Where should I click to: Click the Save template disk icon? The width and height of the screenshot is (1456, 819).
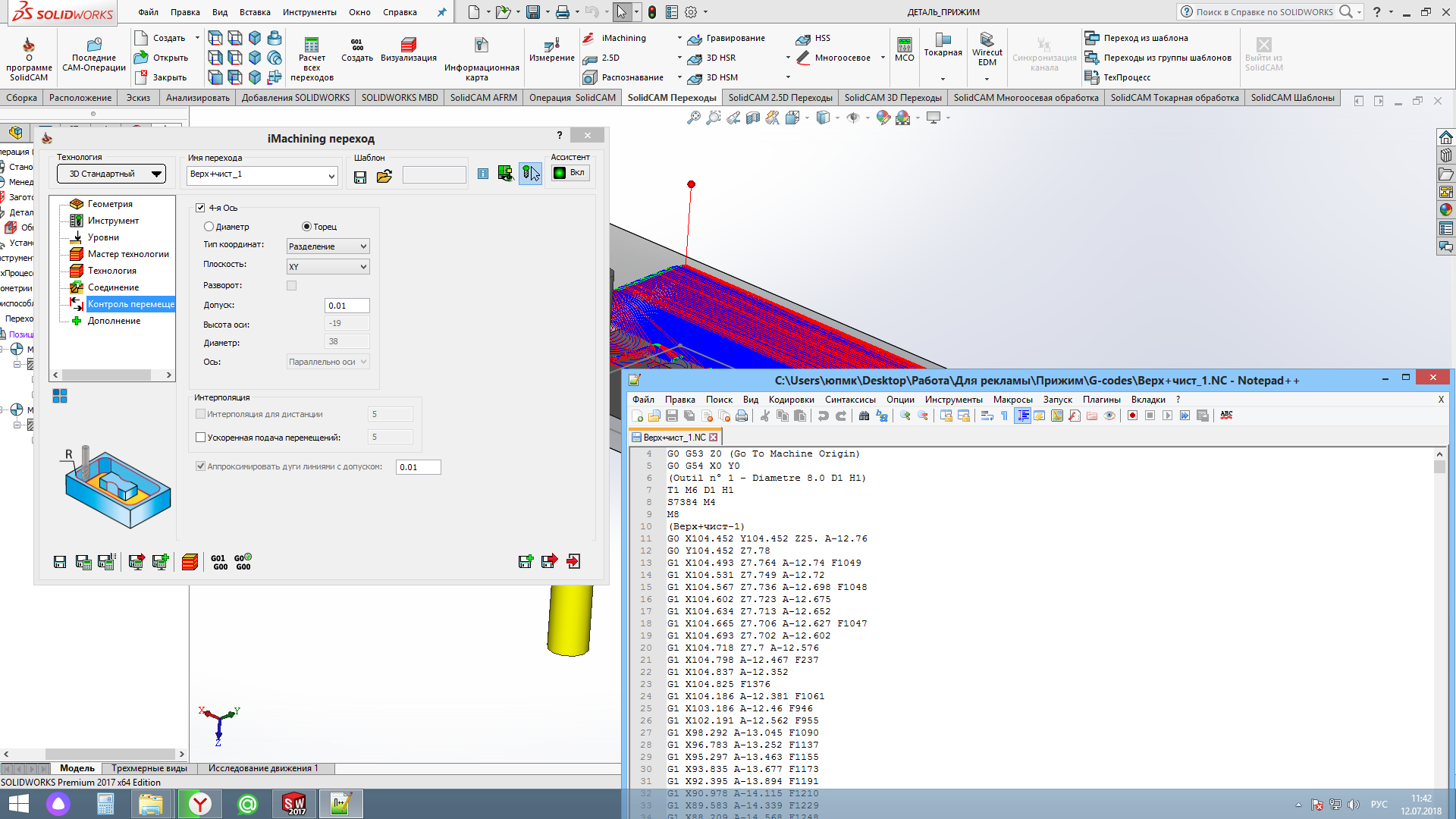pyautogui.click(x=360, y=177)
